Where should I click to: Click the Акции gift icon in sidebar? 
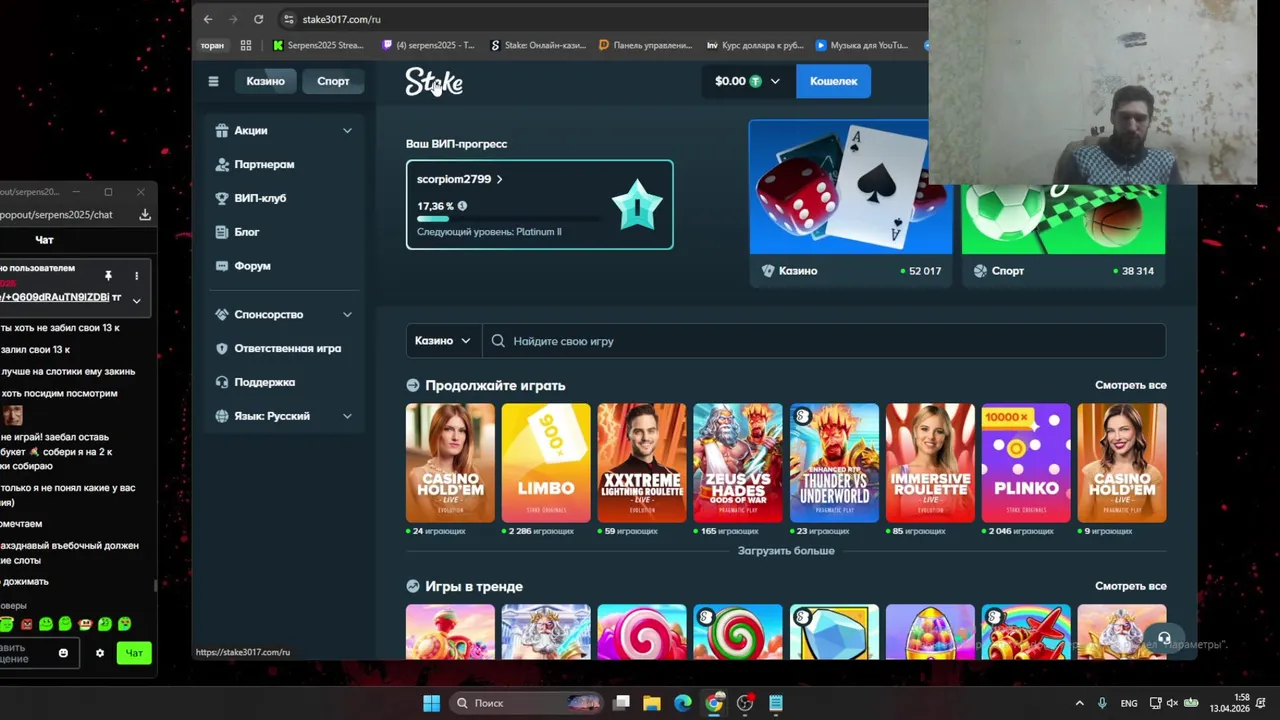click(222, 130)
